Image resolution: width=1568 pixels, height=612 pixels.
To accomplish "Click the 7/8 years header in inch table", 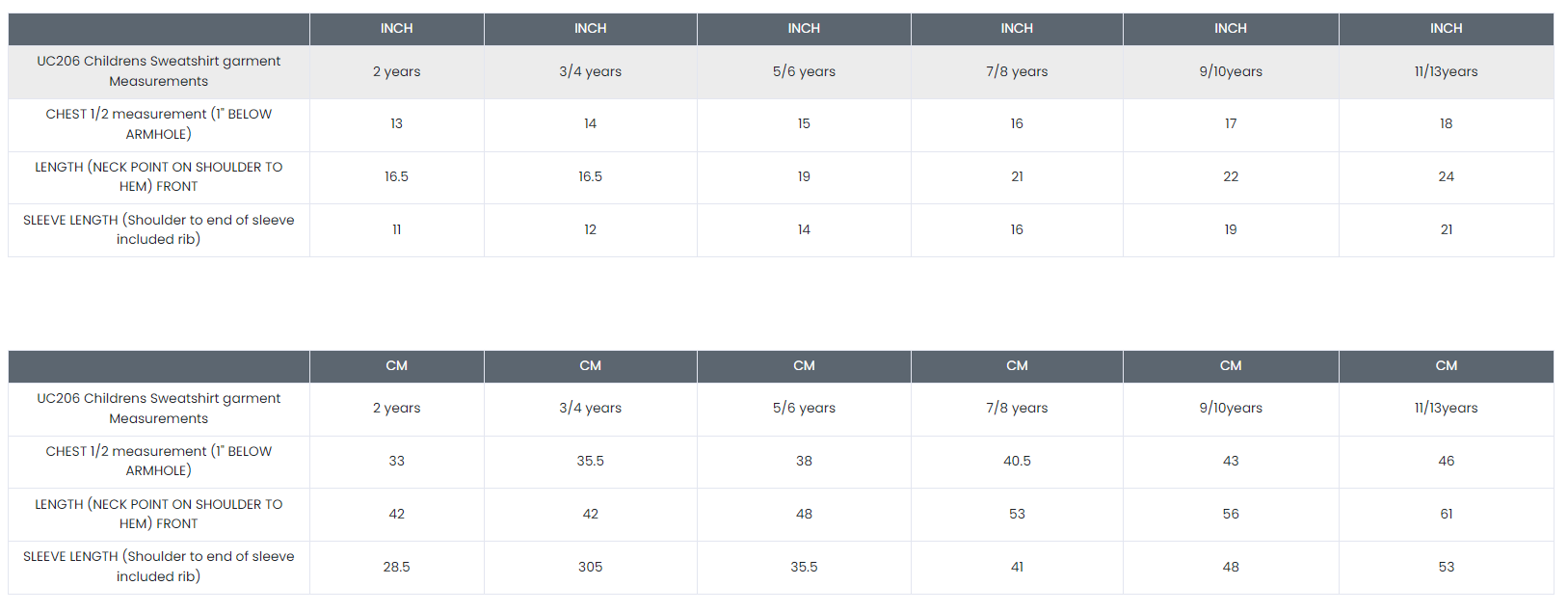I will pos(1017,71).
